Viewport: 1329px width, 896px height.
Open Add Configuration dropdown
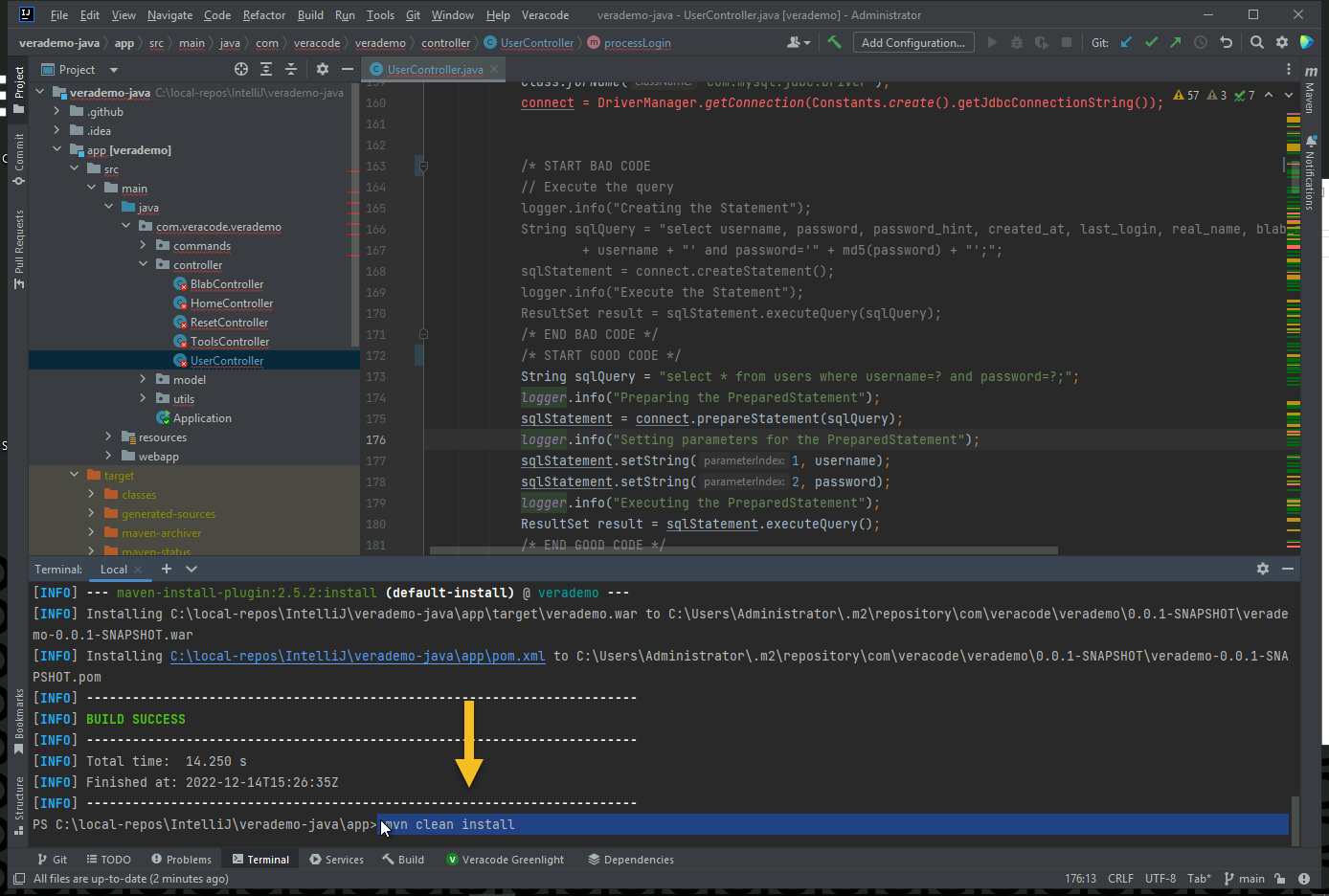(x=913, y=42)
